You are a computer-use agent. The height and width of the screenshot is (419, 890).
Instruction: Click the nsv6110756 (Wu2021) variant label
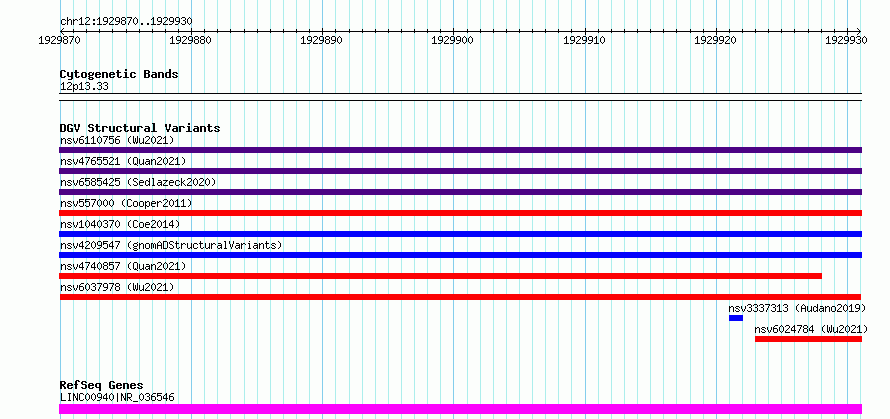117,140
